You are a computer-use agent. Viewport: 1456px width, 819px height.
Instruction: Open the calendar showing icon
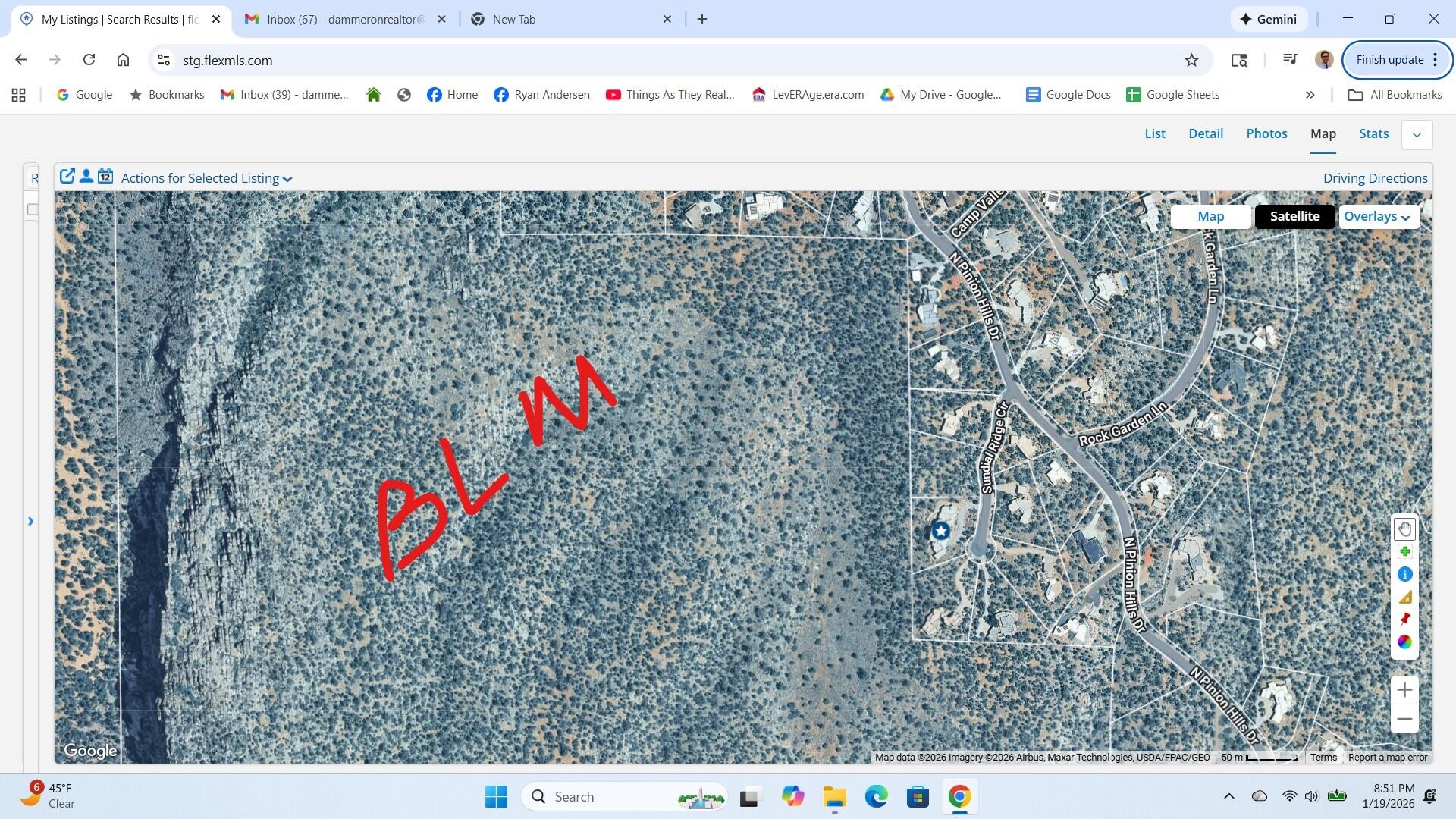coord(105,177)
